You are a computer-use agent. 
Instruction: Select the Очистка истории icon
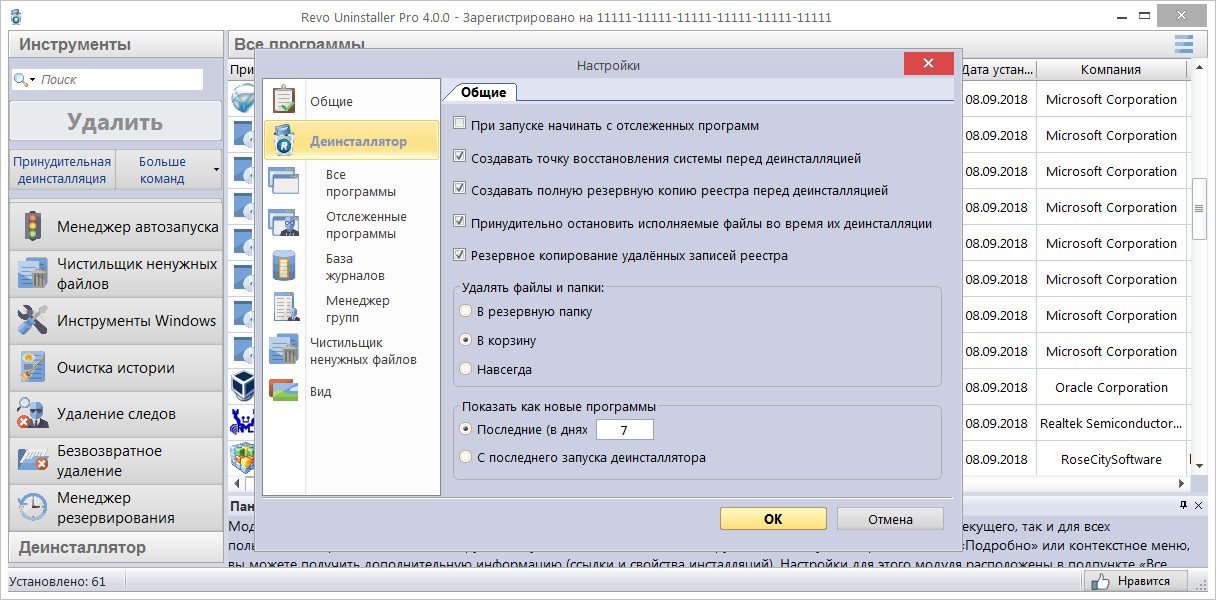pos(33,368)
